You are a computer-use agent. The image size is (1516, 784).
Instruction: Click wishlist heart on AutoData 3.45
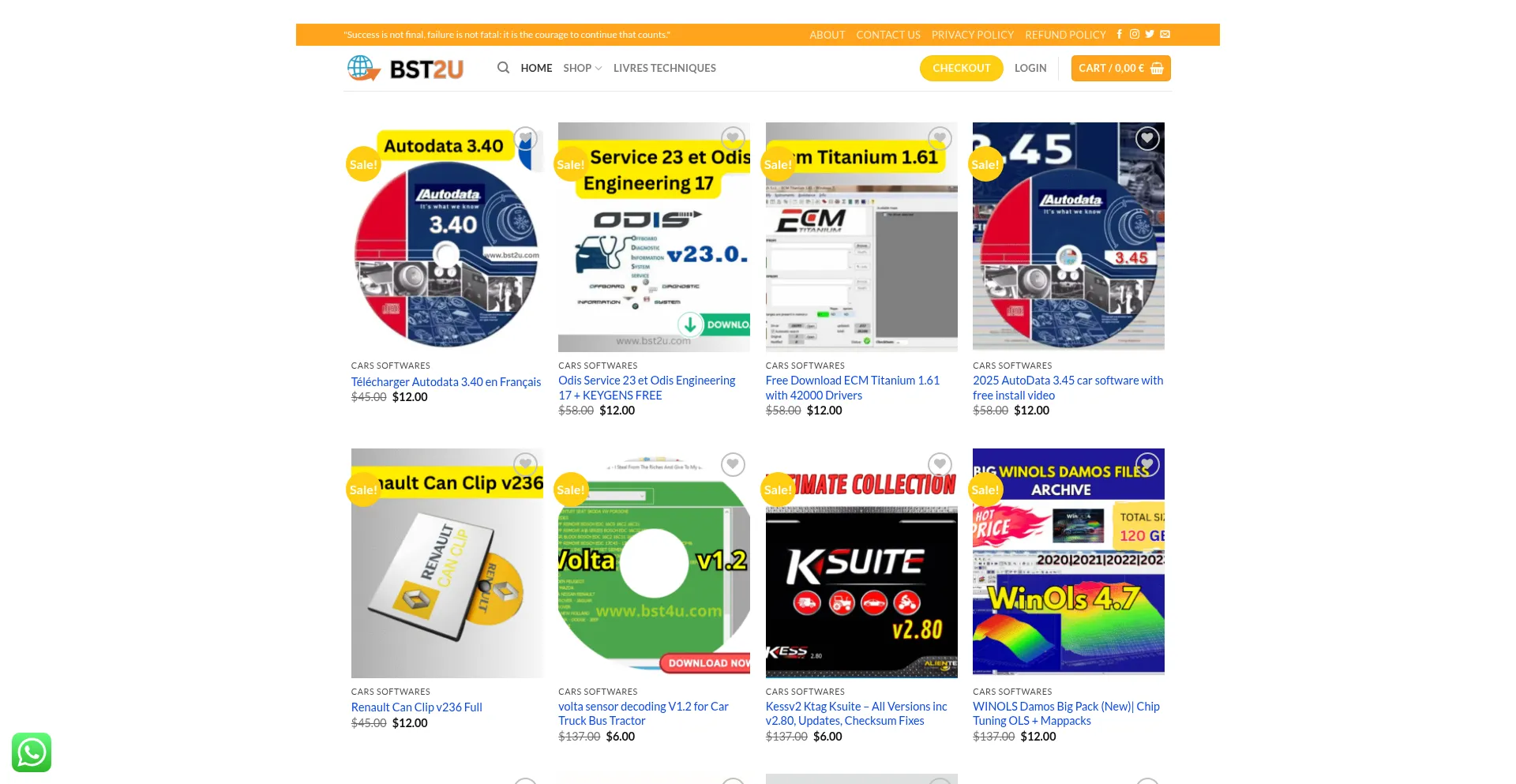point(1147,138)
